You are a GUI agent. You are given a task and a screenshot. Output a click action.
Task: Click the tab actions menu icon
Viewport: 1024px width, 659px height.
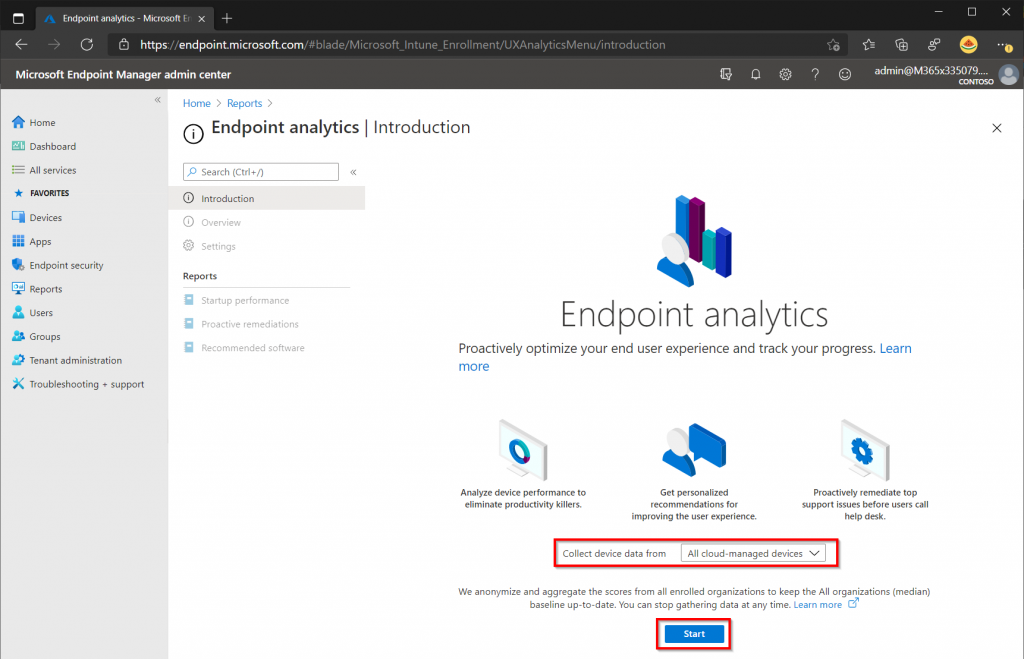[18, 18]
